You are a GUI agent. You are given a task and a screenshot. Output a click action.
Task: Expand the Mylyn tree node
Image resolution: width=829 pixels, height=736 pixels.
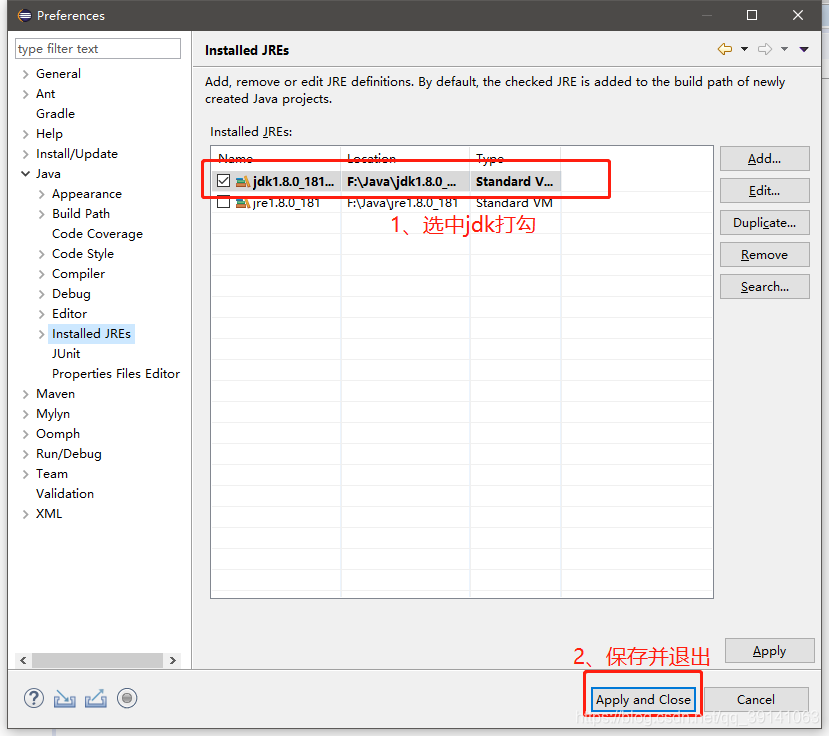coord(25,415)
